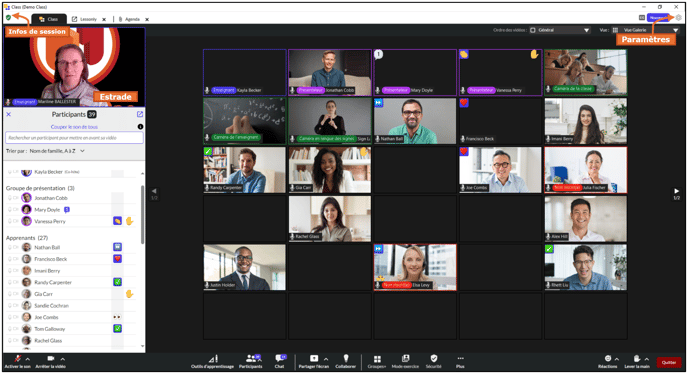Open the Collaborer lightbulb icon
Image resolution: width=688 pixels, height=374 pixels.
tap(346, 358)
